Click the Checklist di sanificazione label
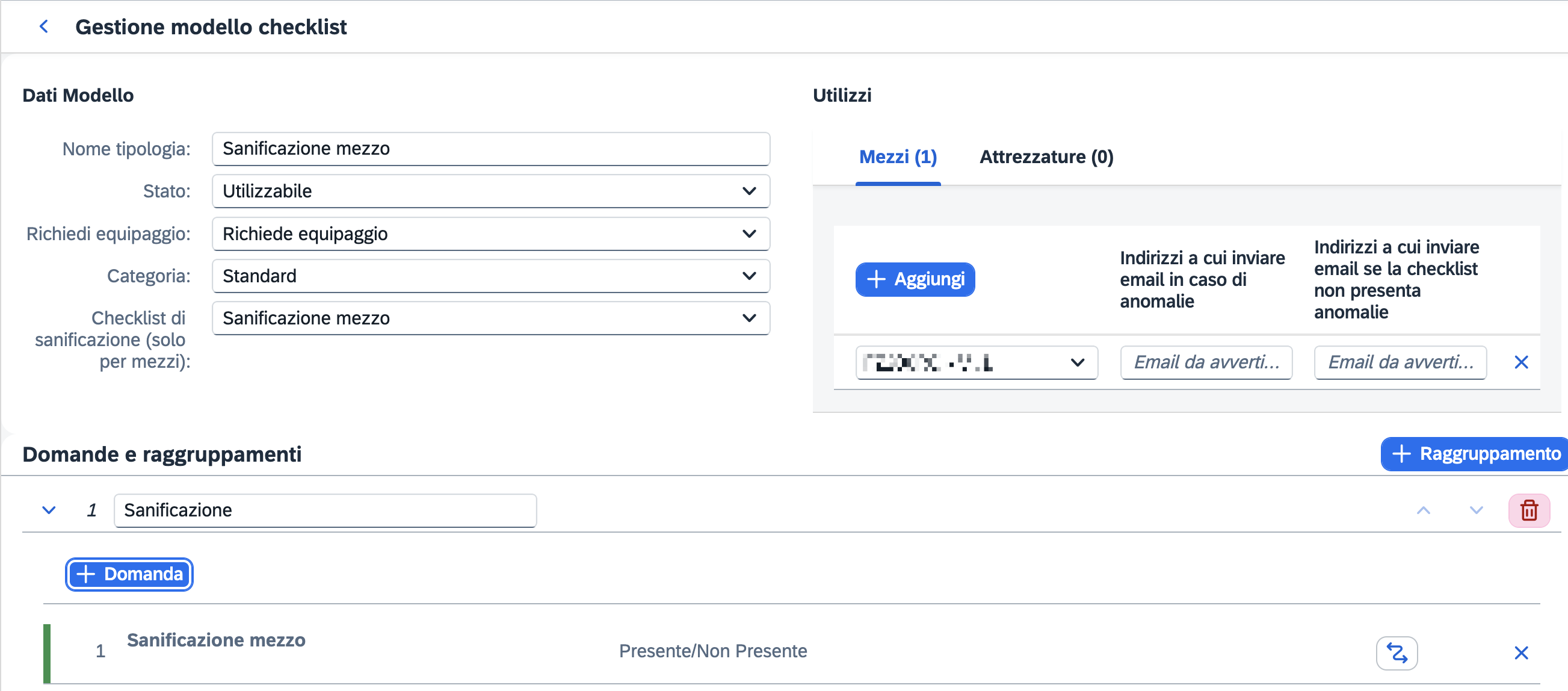The image size is (1568, 691). [x=113, y=339]
